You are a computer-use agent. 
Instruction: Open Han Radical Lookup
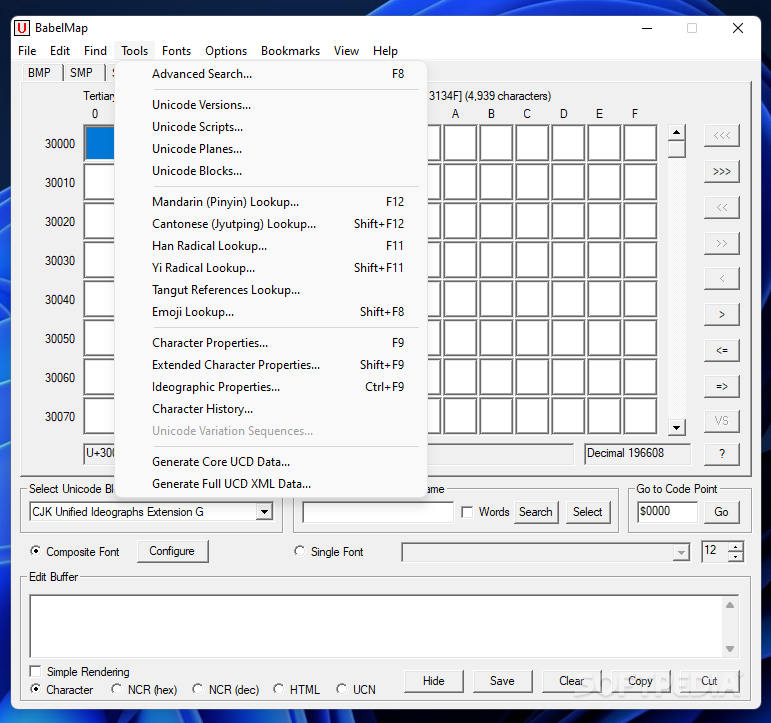point(270,246)
